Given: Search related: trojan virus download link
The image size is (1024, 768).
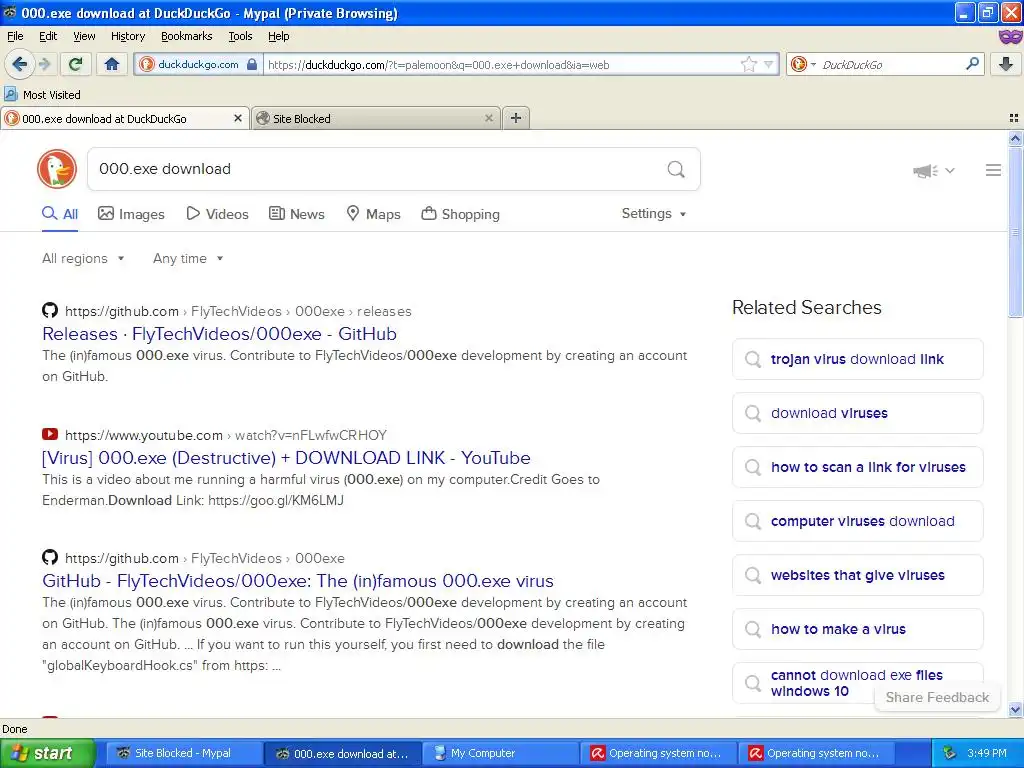Looking at the screenshot, I should (x=857, y=359).
